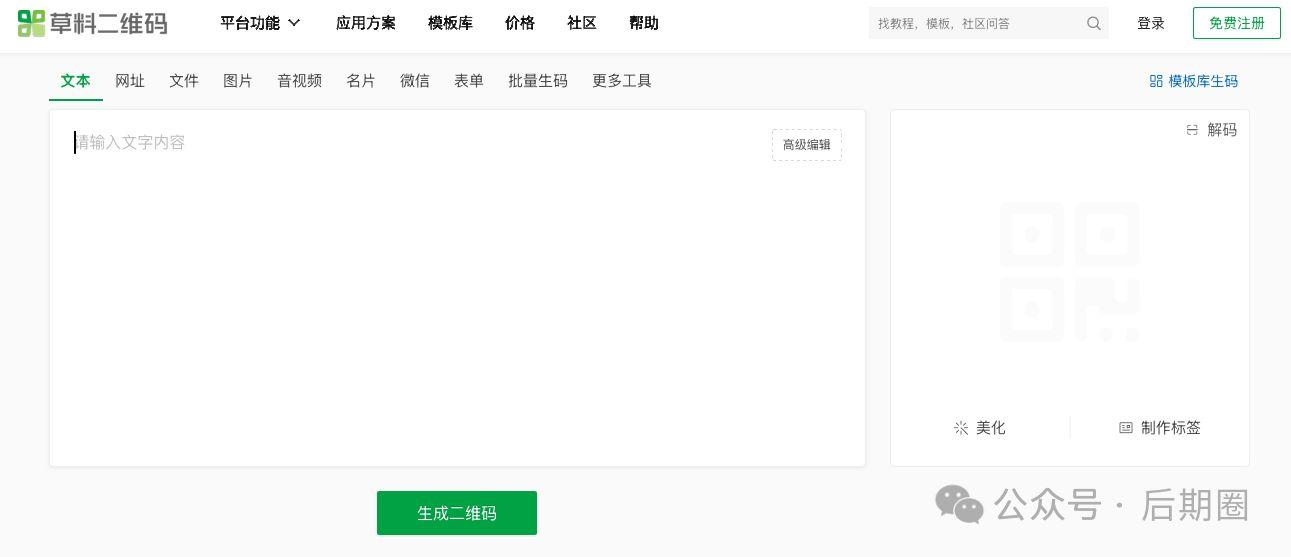The width and height of the screenshot is (1291, 557).
Task: Open the 应用方案 menu
Action: (366, 23)
